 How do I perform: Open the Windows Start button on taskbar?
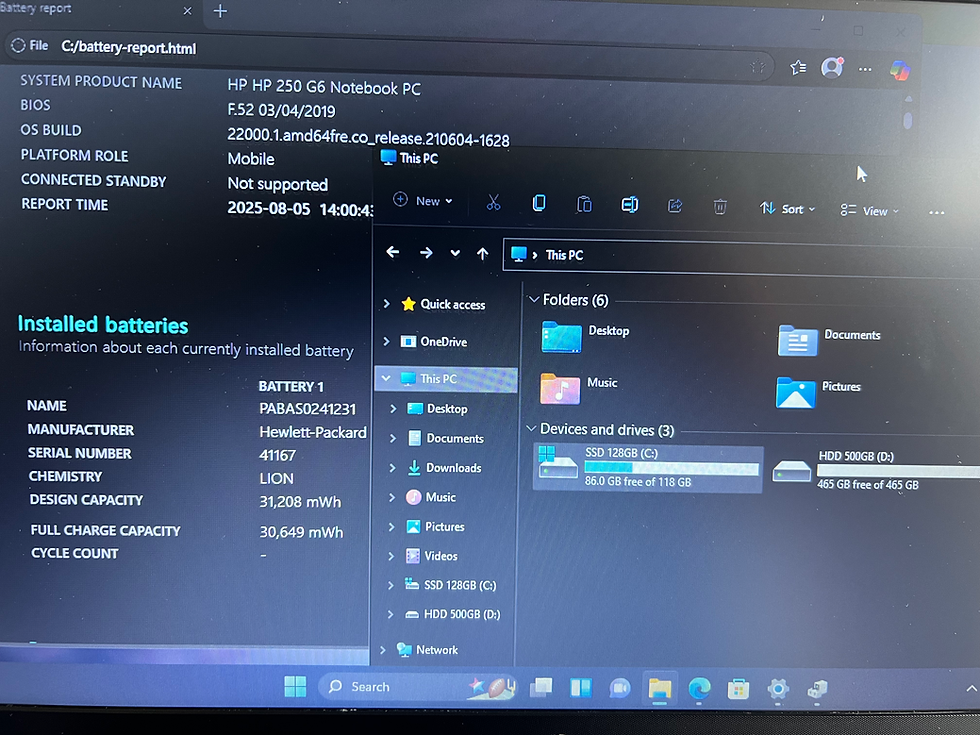point(295,686)
